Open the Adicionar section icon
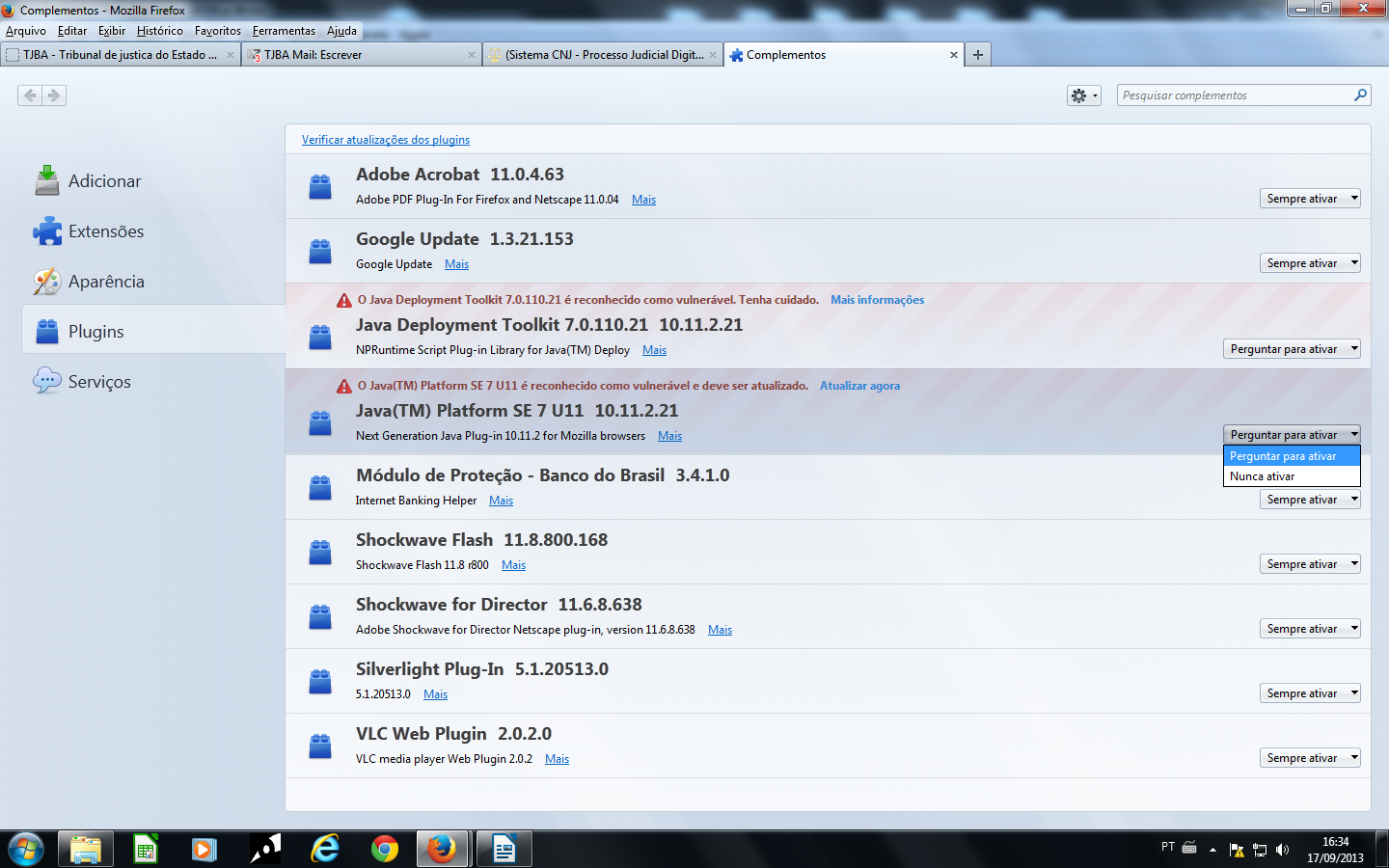 click(x=47, y=180)
